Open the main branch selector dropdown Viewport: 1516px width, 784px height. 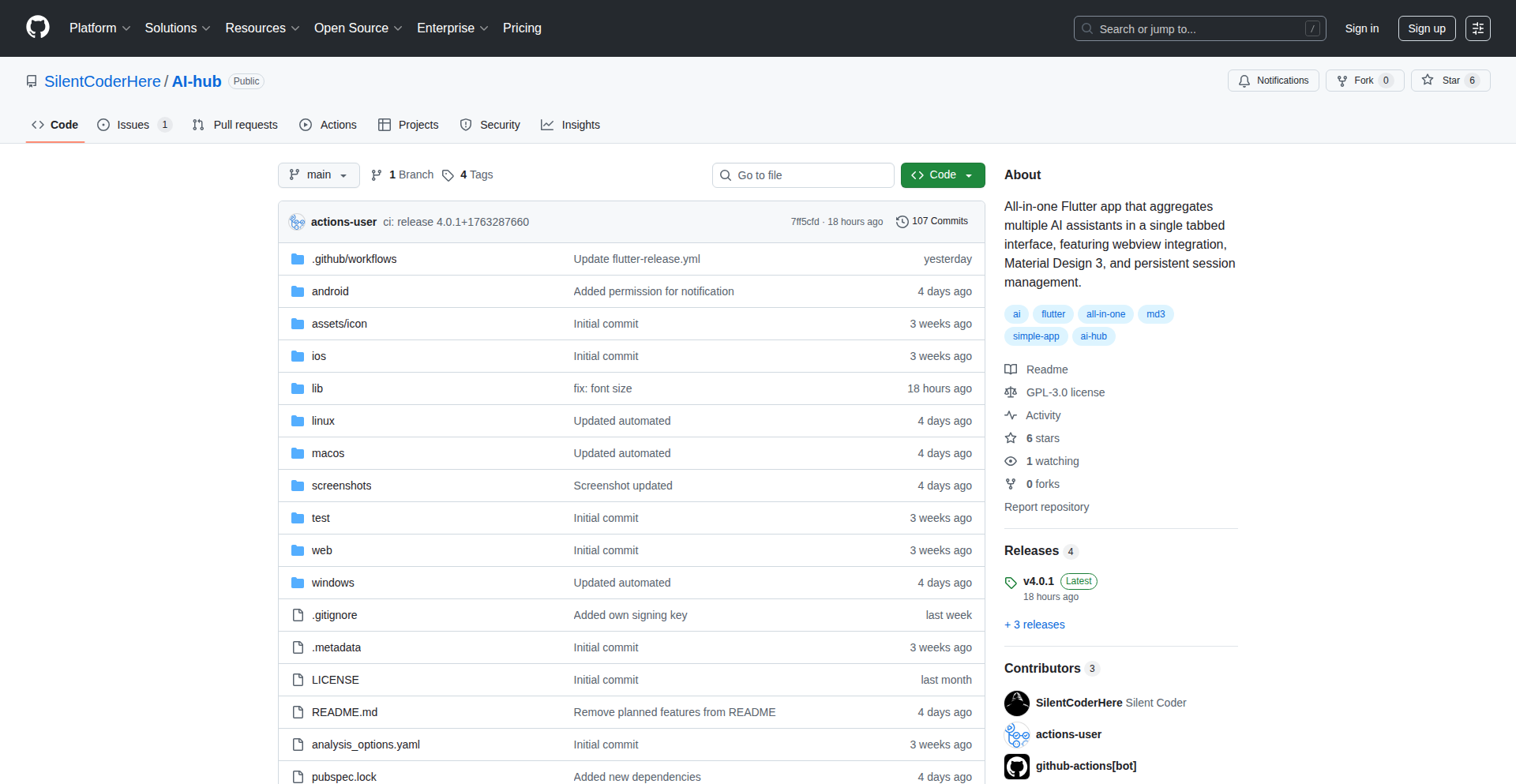[319, 175]
